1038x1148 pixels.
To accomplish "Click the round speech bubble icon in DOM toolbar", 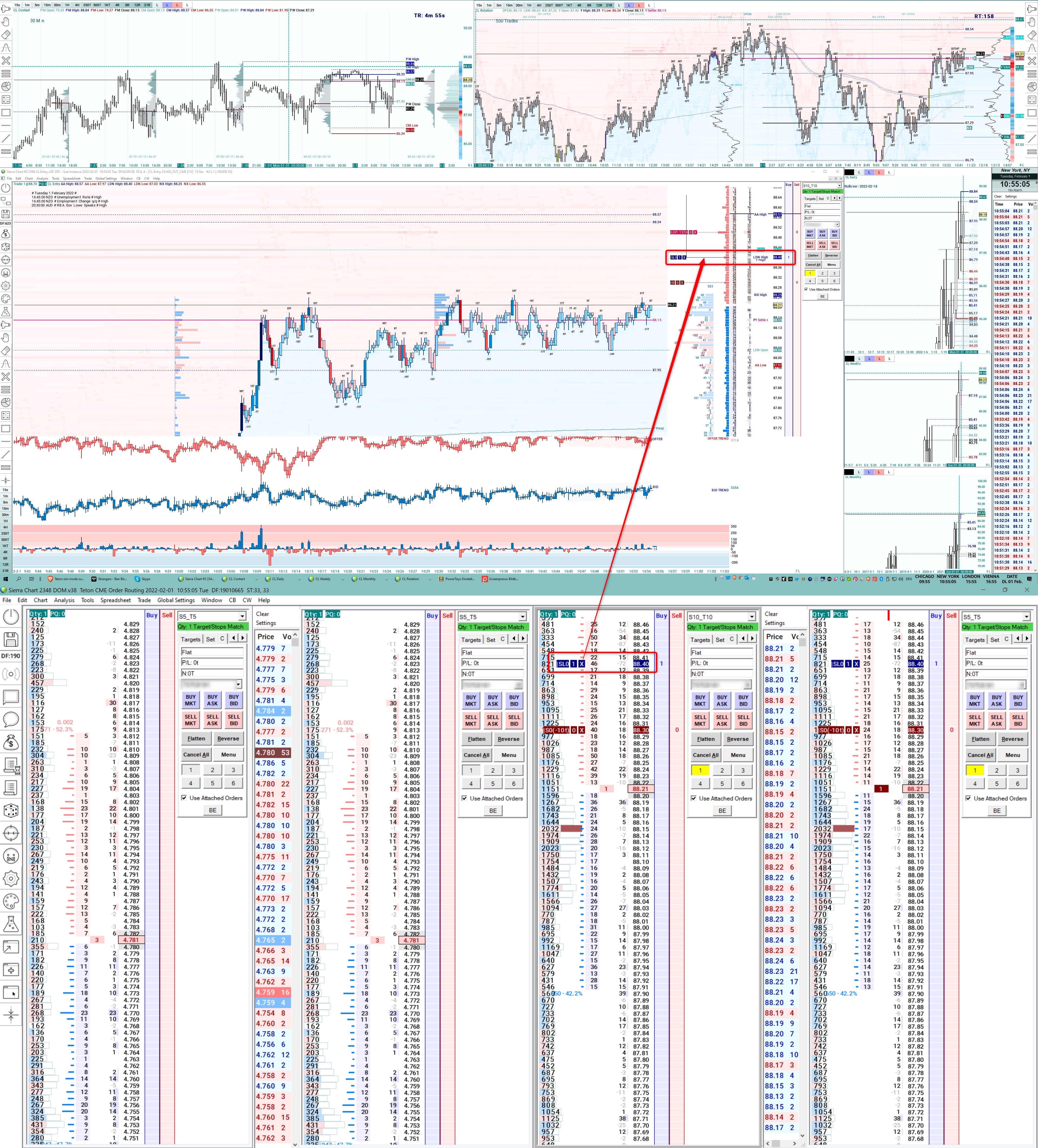I will click(x=11, y=719).
